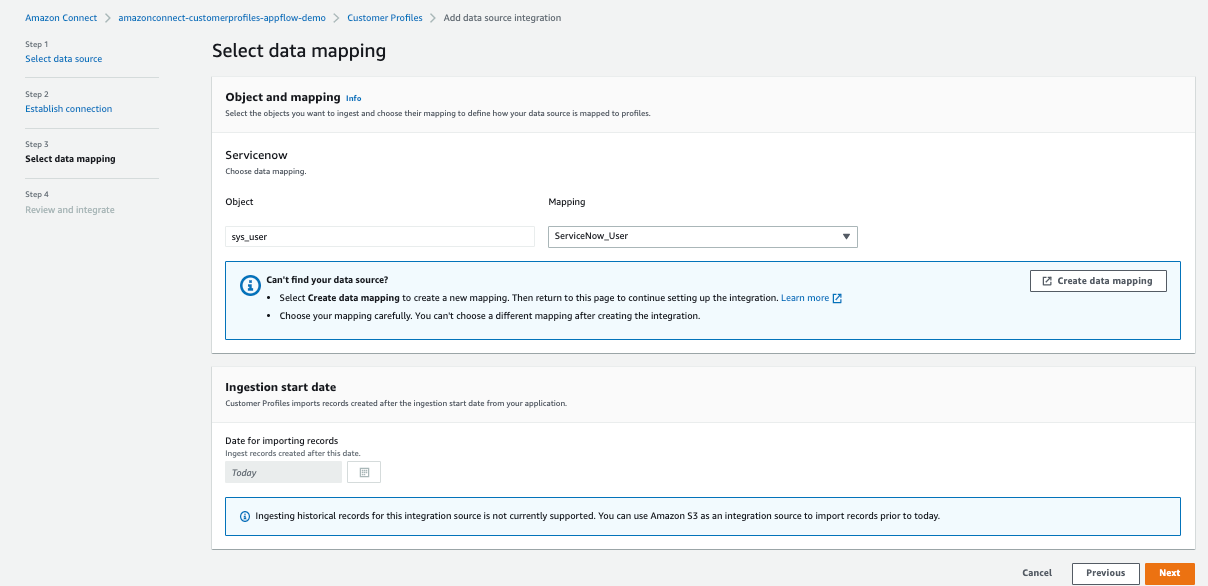Click the info circle icon beside 'Can't find your data source?'
Screen dimensions: 1208x586
(x=251, y=286)
